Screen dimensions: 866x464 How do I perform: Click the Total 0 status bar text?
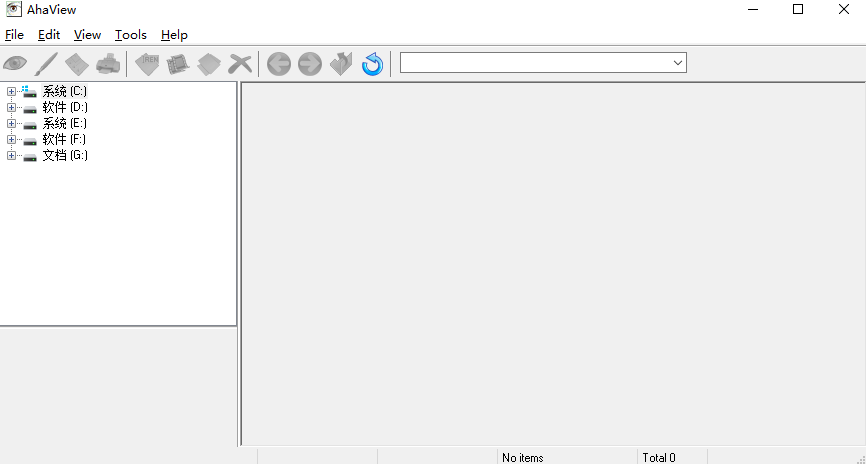click(x=658, y=457)
